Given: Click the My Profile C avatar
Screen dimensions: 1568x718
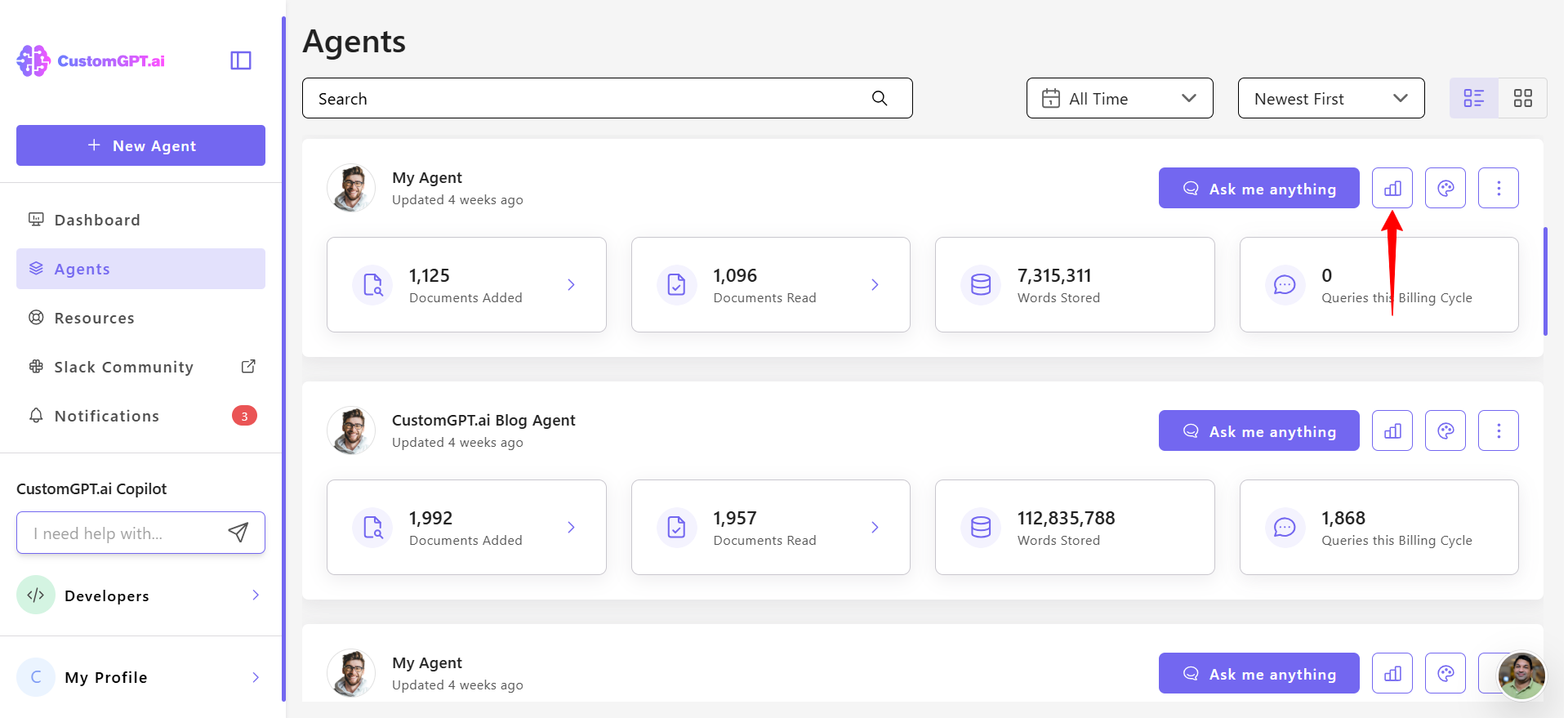Looking at the screenshot, I should pyautogui.click(x=36, y=676).
